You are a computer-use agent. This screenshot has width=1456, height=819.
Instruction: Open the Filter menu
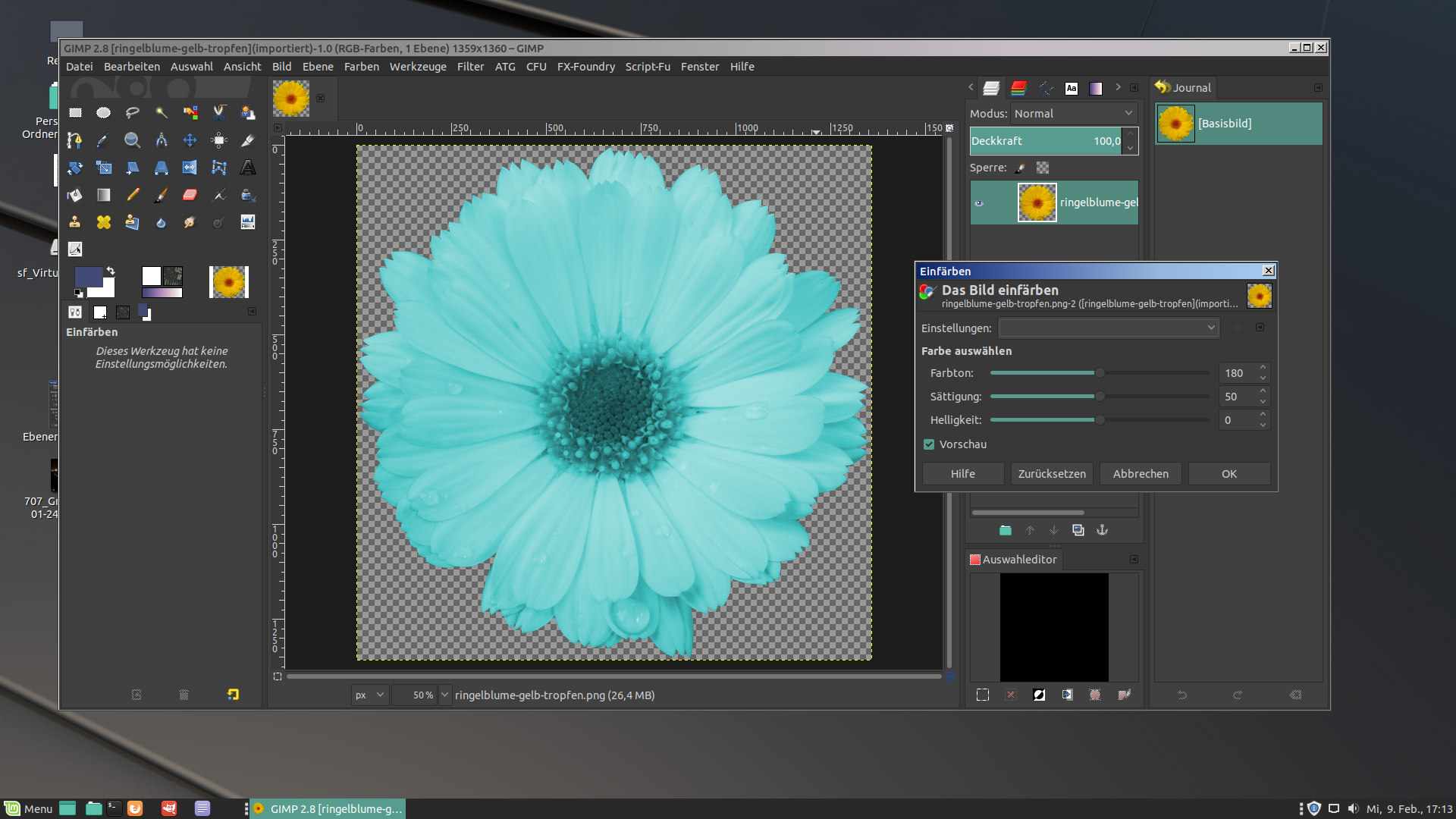(x=470, y=67)
